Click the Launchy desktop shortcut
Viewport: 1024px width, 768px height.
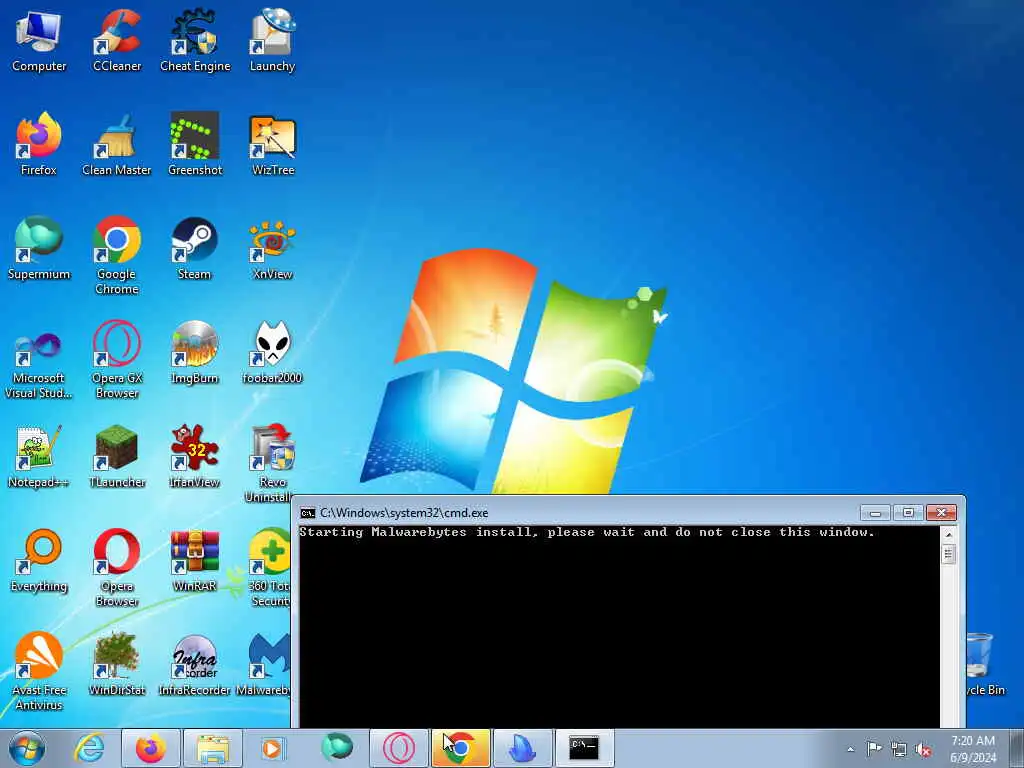(x=272, y=40)
